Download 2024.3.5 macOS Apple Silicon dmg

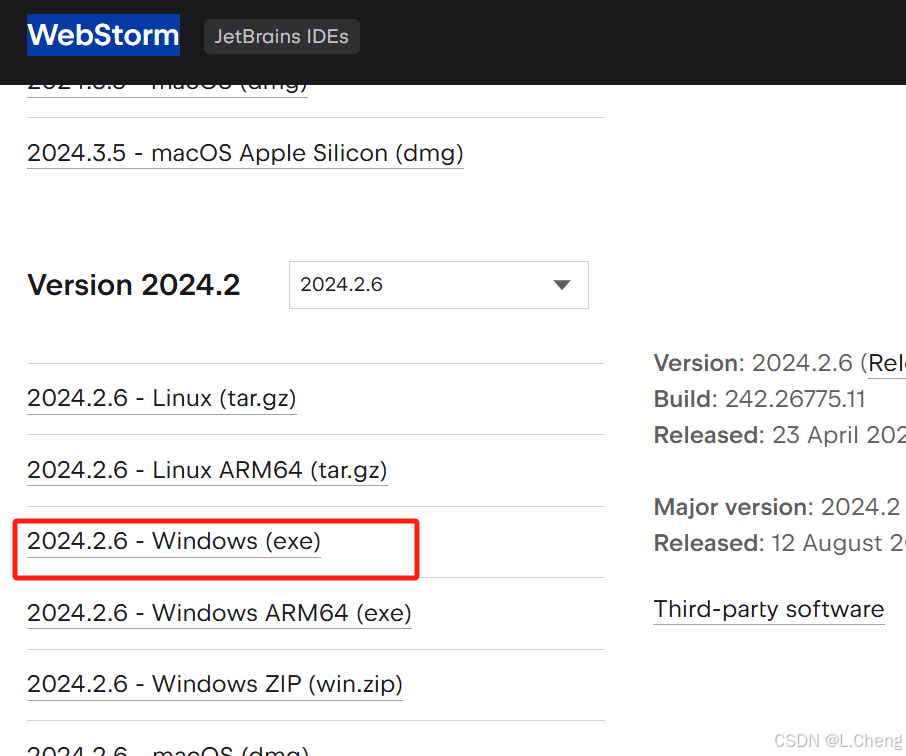point(245,153)
